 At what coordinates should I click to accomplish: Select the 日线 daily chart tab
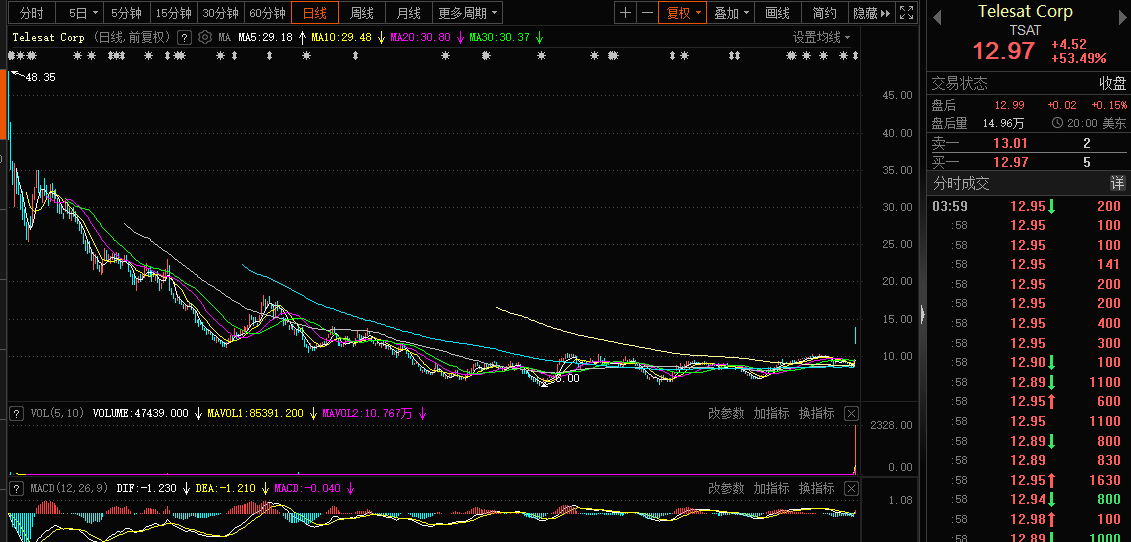[314, 13]
